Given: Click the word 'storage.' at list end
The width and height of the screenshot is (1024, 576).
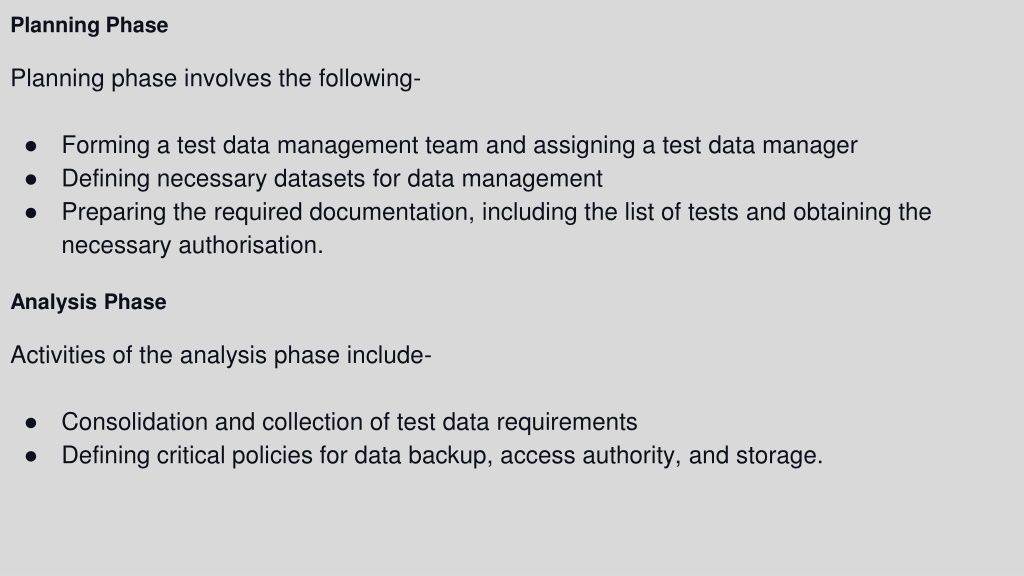Looking at the screenshot, I should (x=779, y=455).
